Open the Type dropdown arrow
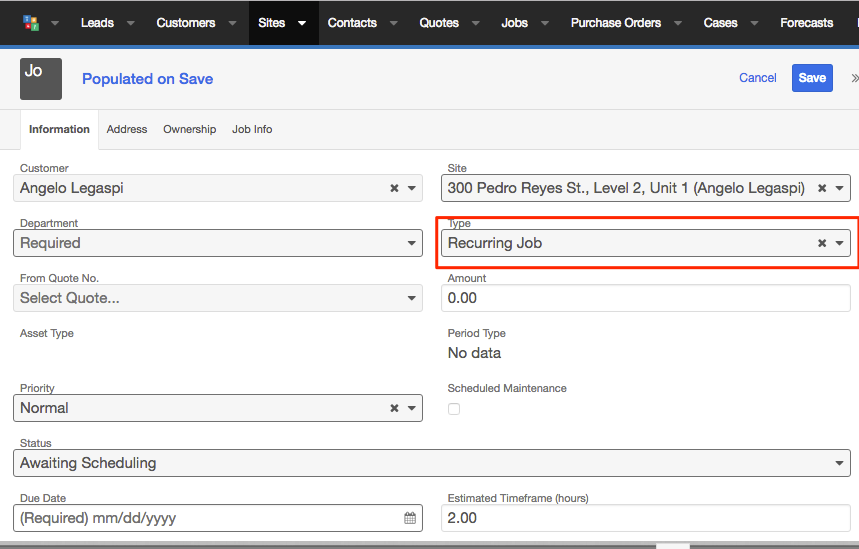Image resolution: width=859 pixels, height=549 pixels. click(x=839, y=243)
